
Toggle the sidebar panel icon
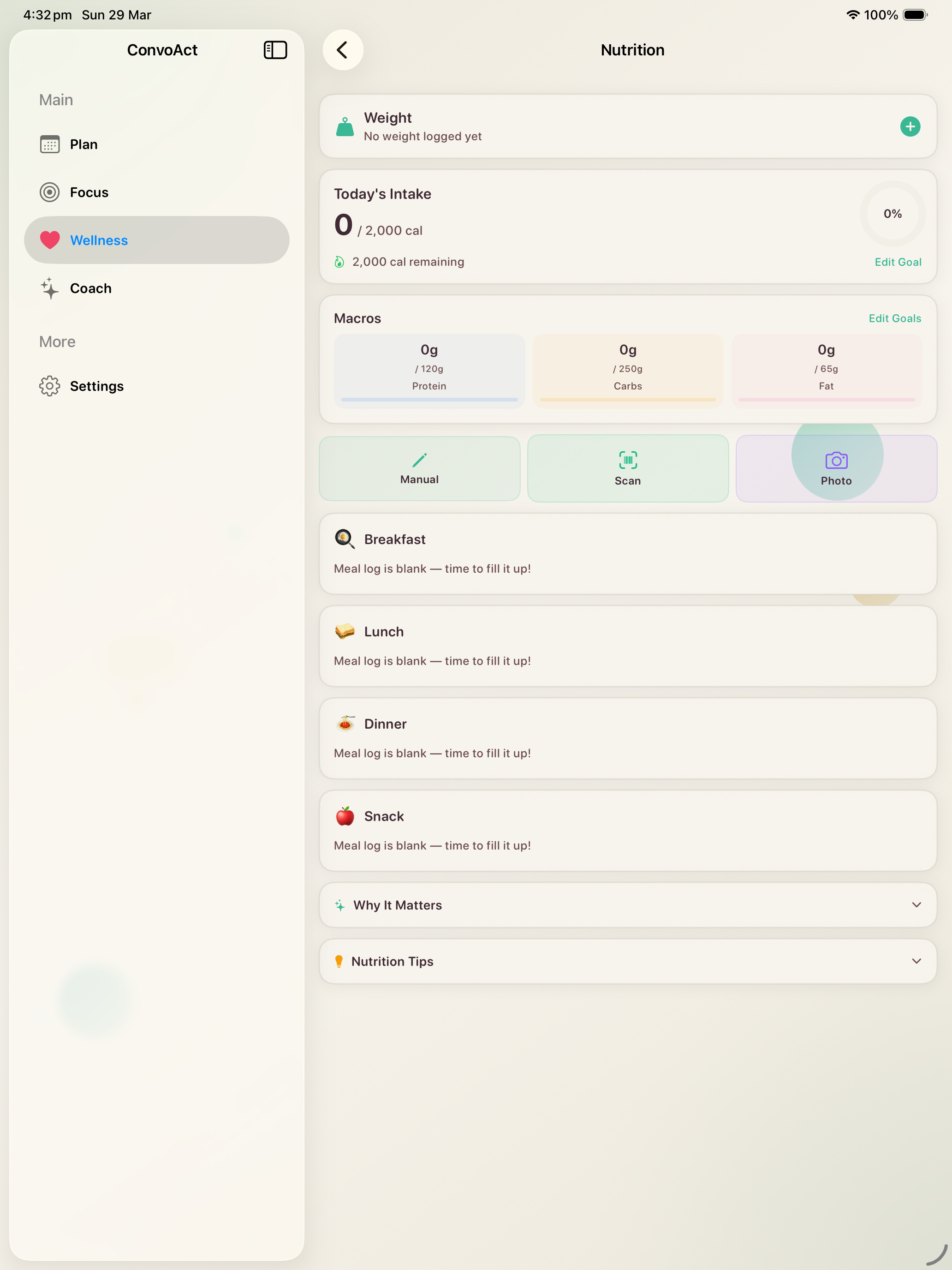pyautogui.click(x=275, y=50)
